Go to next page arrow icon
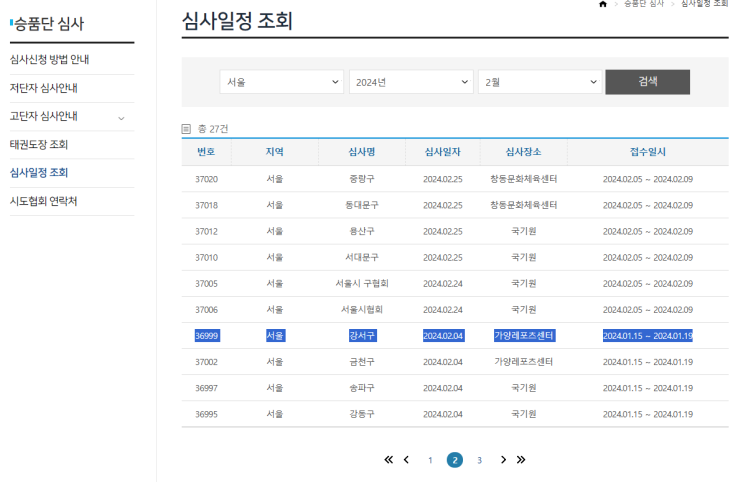Screen dimensions: 743x482 coord(503,460)
